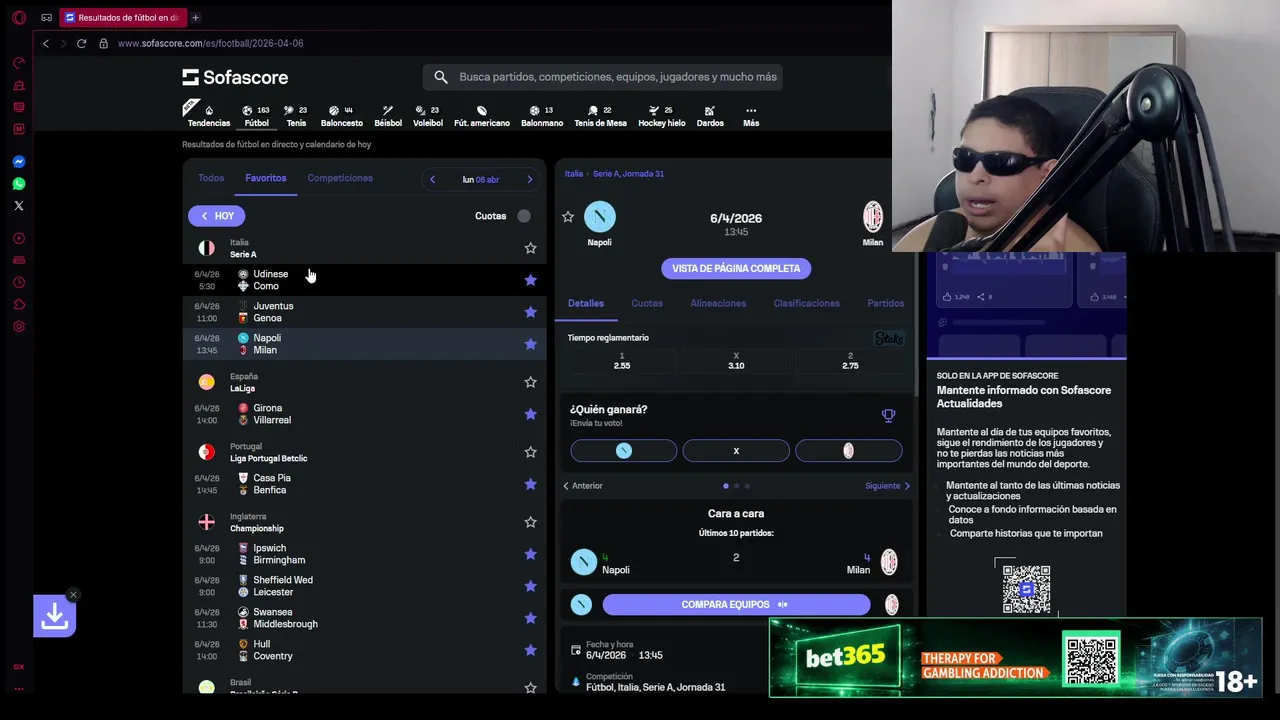Favorite the match star in detail header
The image size is (1280, 720).
[x=568, y=217]
